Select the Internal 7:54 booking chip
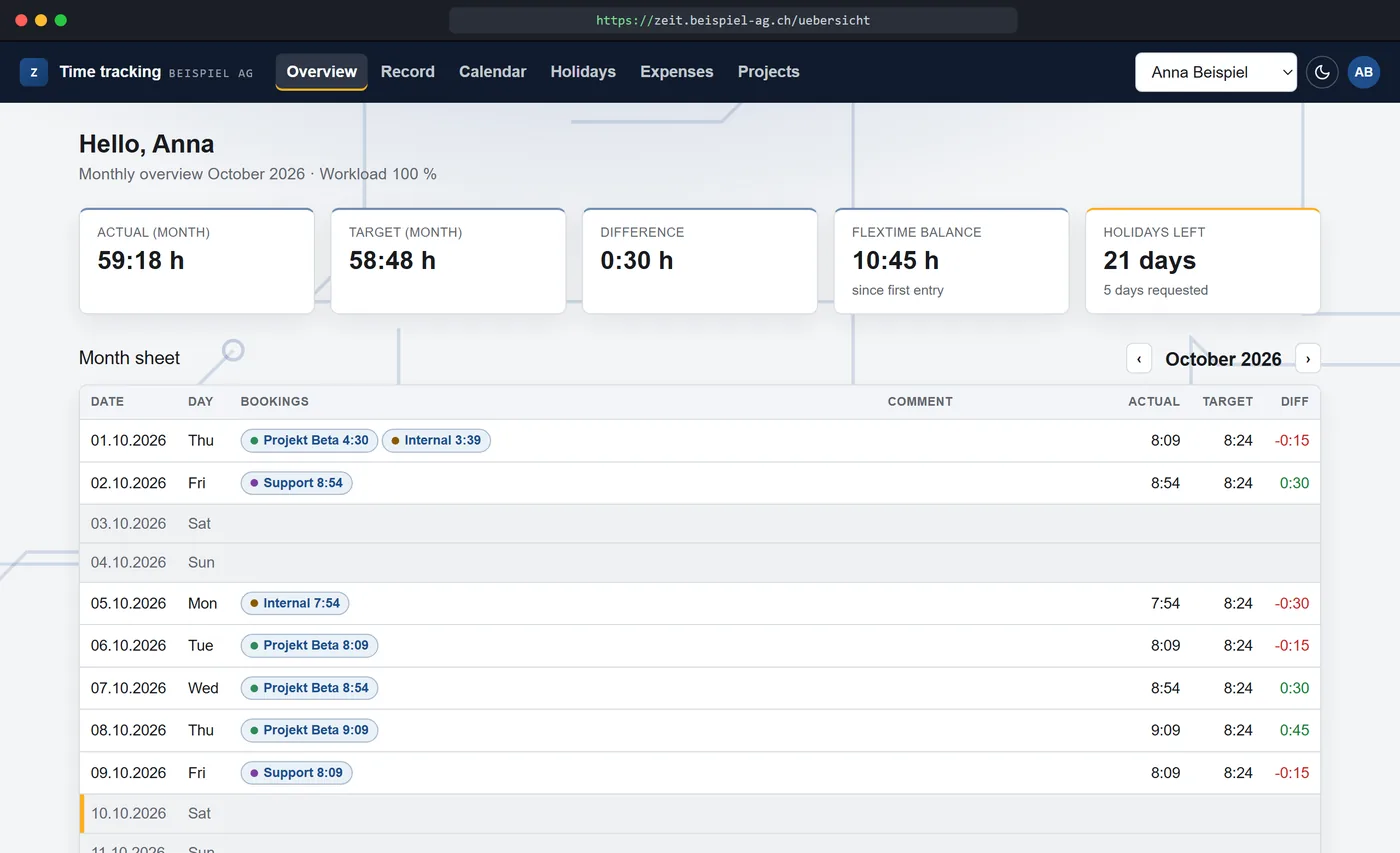Image resolution: width=1400 pixels, height=853 pixels. [x=295, y=603]
